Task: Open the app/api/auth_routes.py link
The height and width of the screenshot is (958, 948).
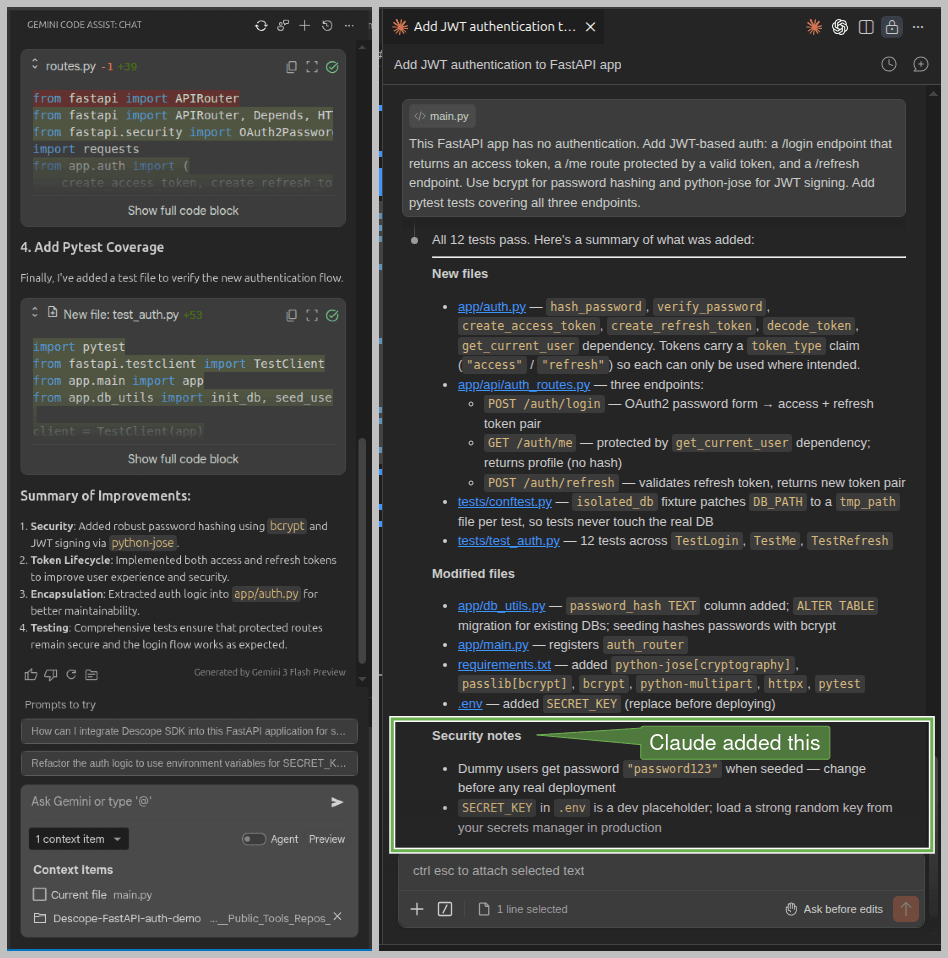Action: click(524, 385)
